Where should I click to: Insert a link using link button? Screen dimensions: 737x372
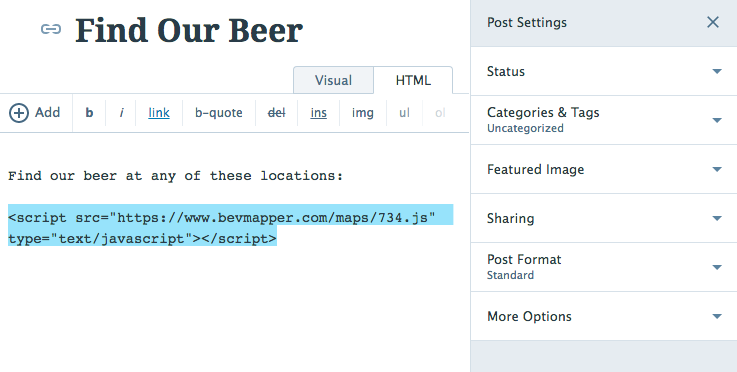click(x=159, y=113)
